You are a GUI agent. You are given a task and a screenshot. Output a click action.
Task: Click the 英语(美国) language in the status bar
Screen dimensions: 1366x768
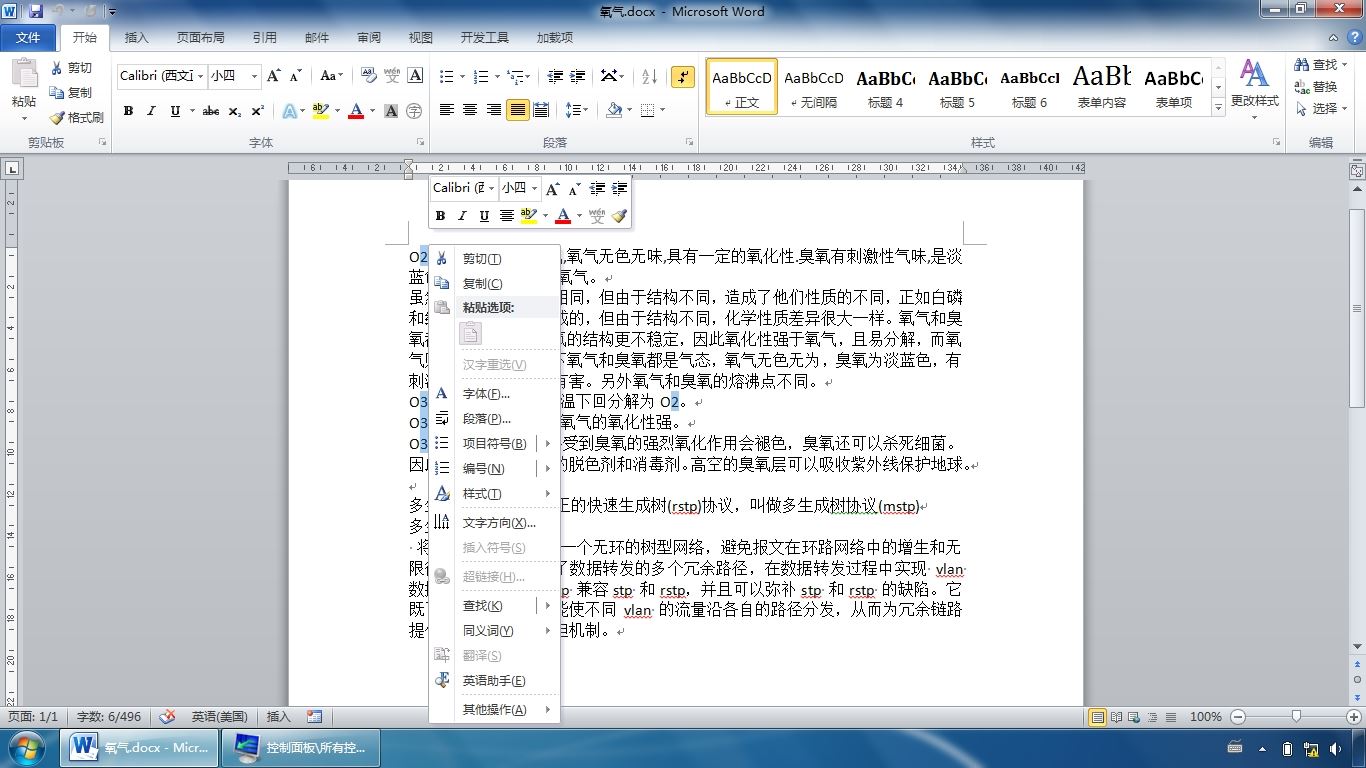pos(220,716)
